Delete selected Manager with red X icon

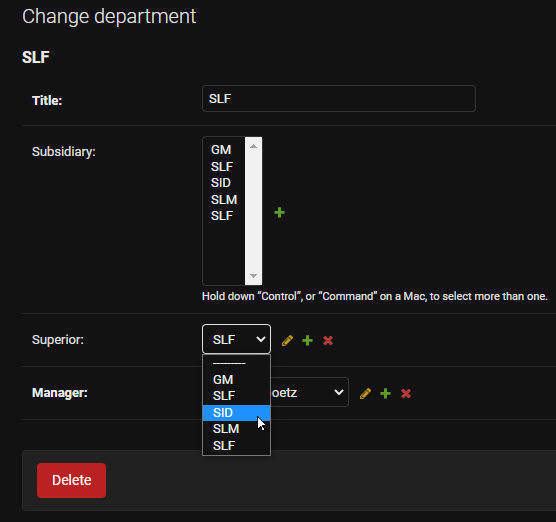click(x=406, y=393)
